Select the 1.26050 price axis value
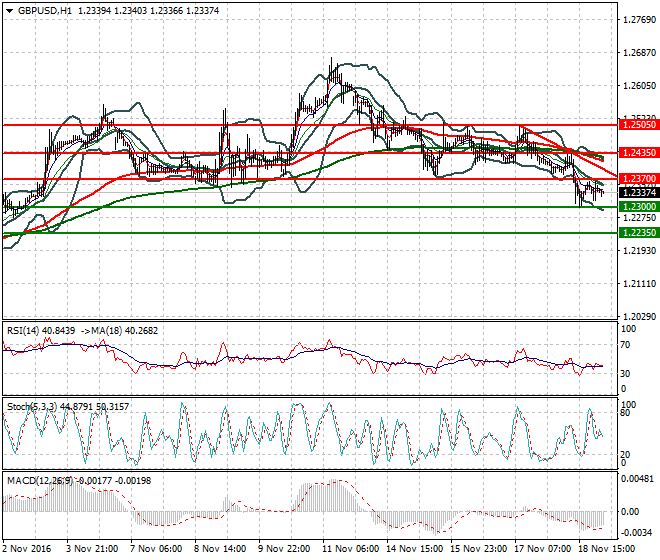Viewport: 660px width, 560px height. pos(639,86)
